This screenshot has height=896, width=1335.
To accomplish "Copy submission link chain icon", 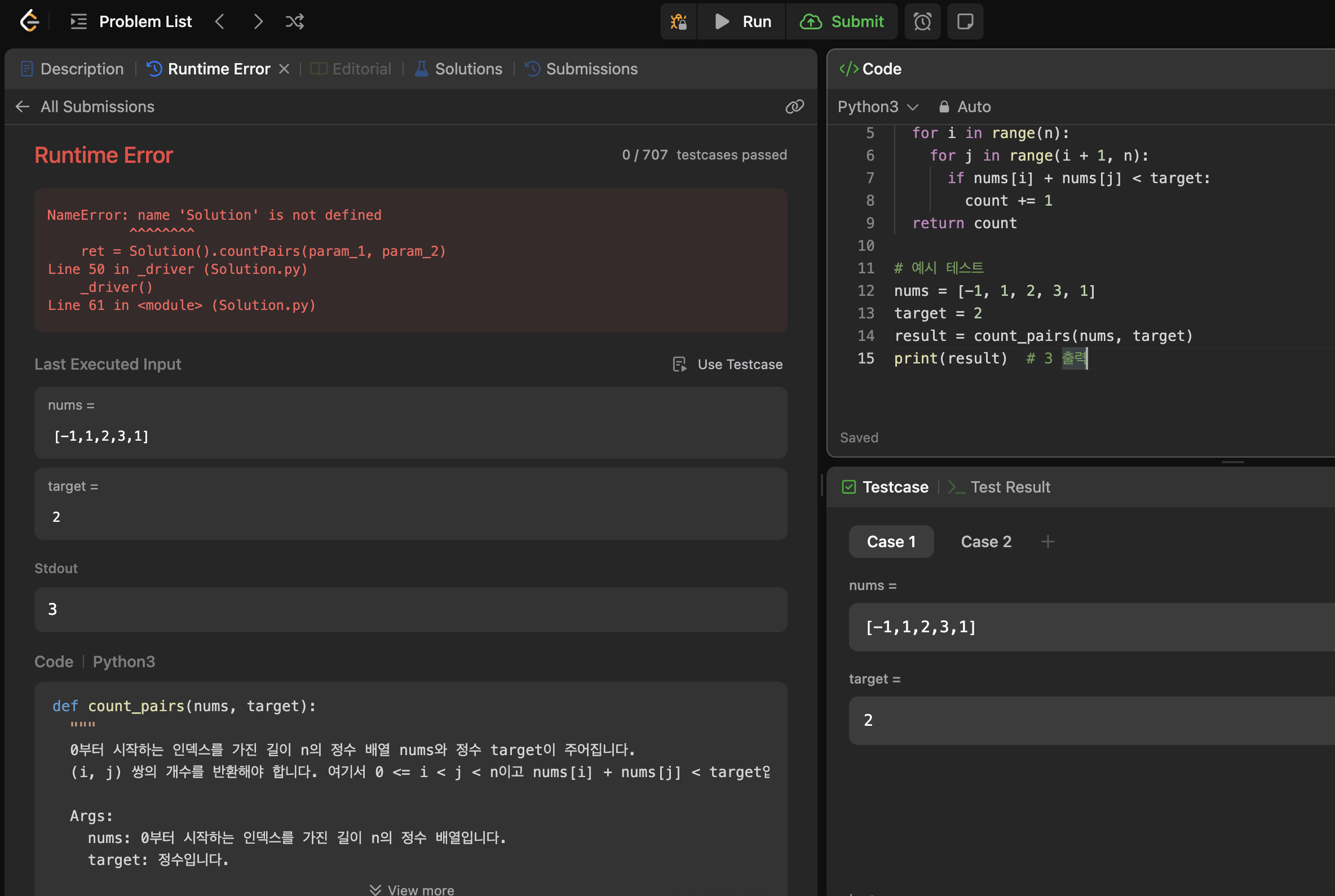I will [x=794, y=107].
